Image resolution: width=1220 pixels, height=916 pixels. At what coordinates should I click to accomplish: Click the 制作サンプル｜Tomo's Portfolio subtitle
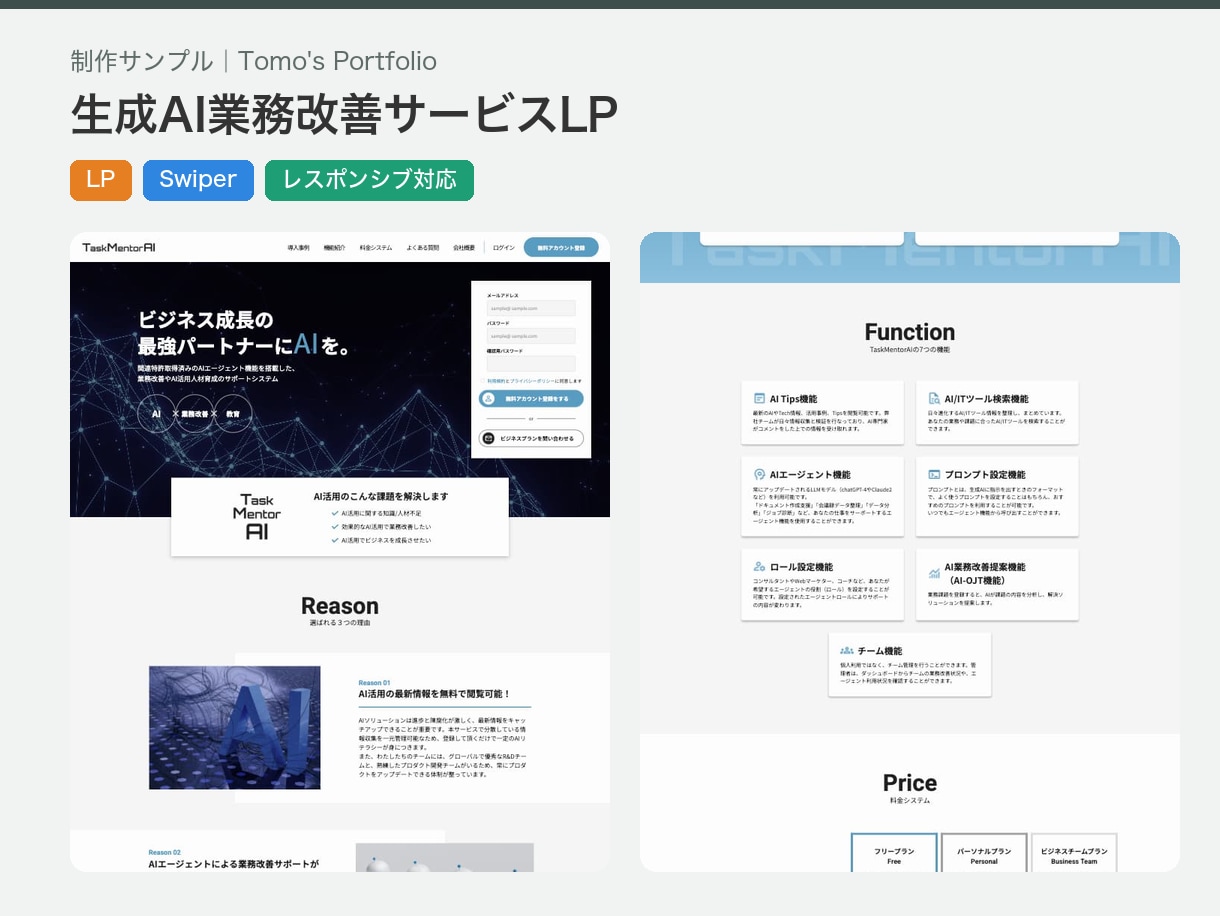[x=254, y=61]
